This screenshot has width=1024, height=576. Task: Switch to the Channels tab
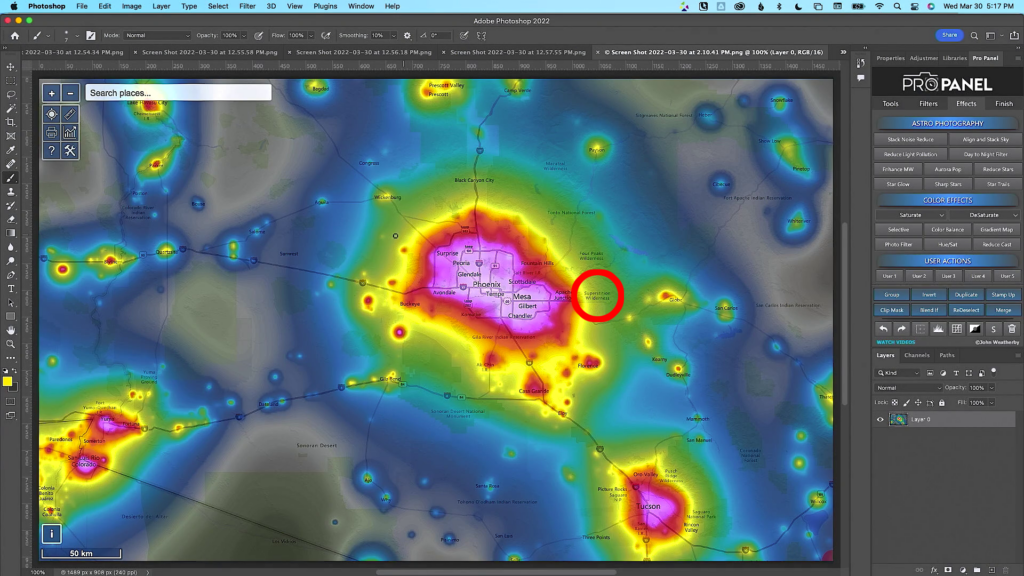(916, 355)
